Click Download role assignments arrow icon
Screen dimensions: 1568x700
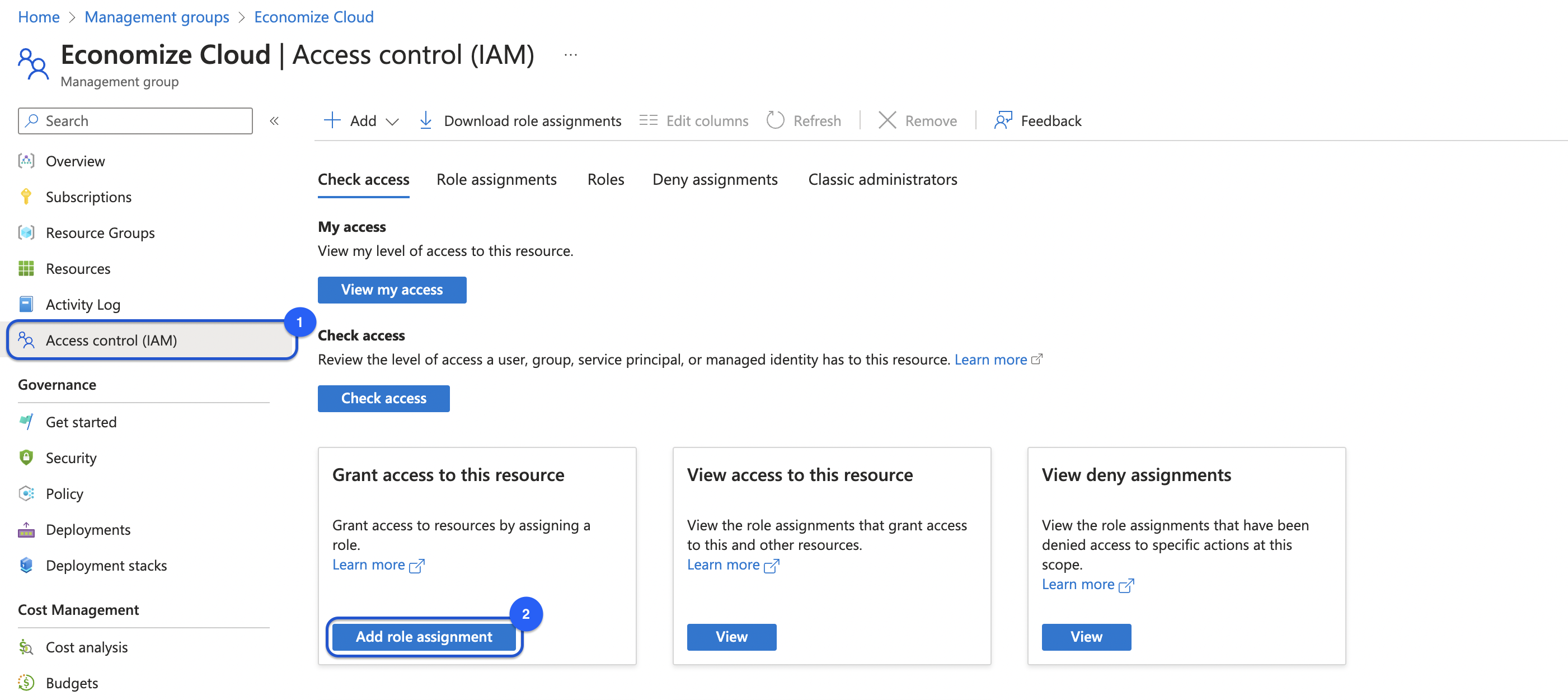[426, 120]
